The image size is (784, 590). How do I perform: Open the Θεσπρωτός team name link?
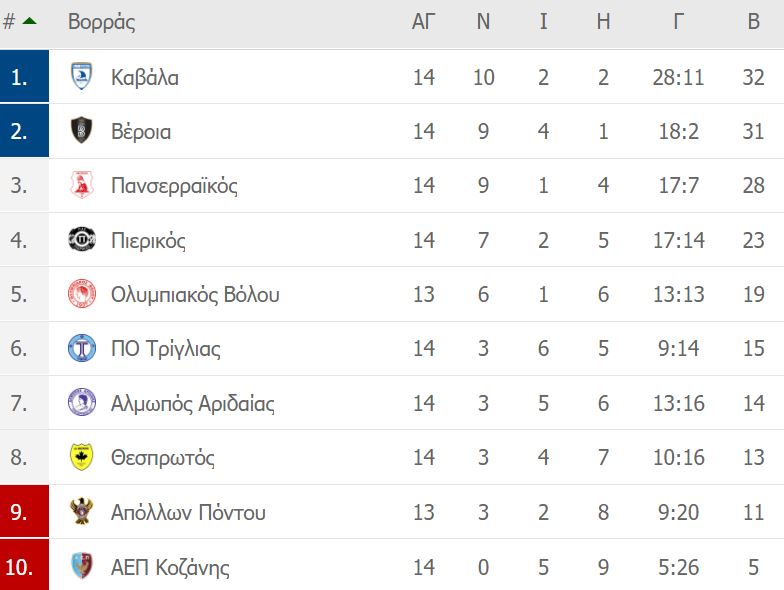162,458
